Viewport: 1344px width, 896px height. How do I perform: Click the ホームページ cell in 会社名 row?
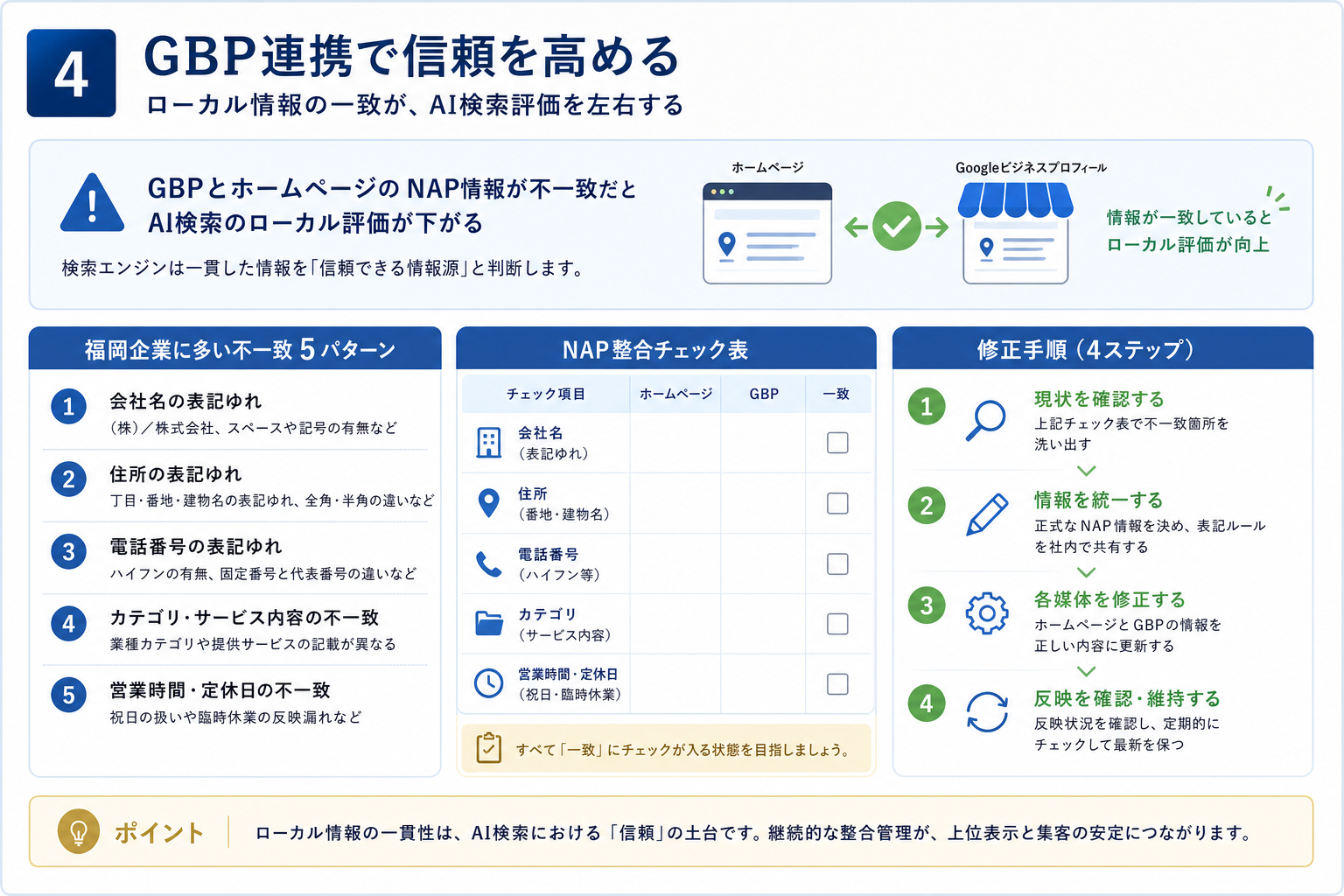(675, 443)
